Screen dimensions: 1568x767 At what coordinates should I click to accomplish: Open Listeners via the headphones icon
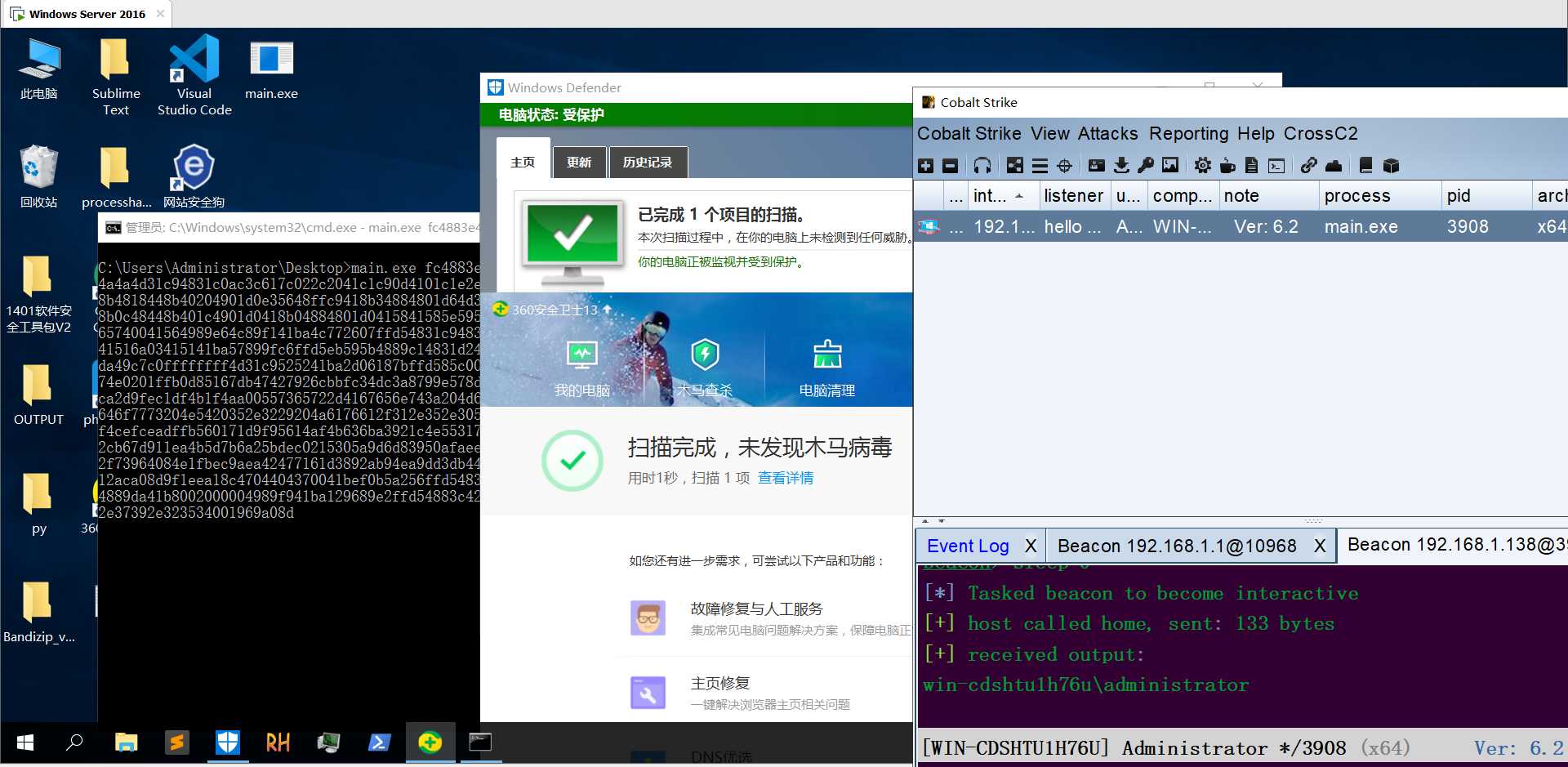tap(982, 166)
